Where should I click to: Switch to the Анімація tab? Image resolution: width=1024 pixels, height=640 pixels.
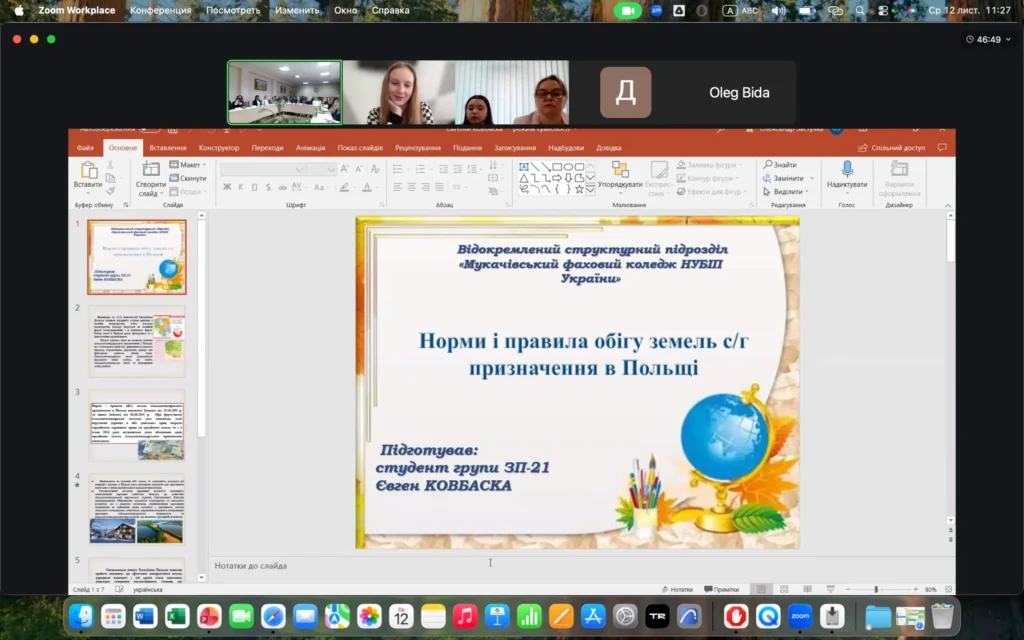tap(310, 147)
